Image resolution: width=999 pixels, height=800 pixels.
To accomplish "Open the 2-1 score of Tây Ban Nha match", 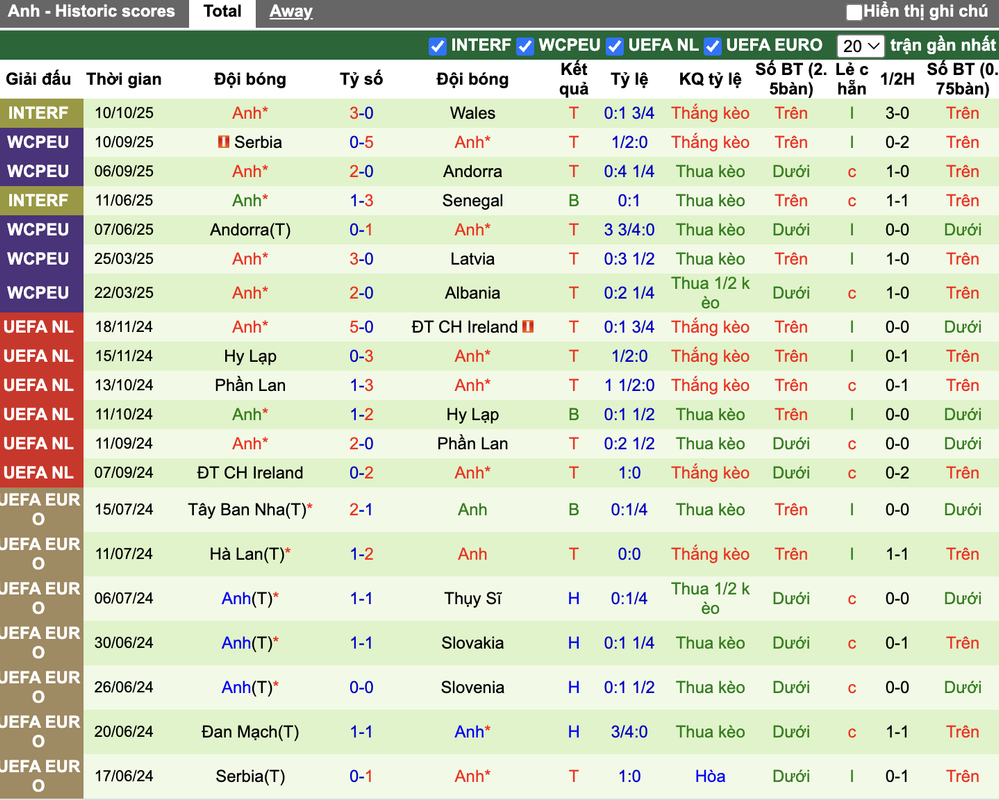I will point(361,510).
